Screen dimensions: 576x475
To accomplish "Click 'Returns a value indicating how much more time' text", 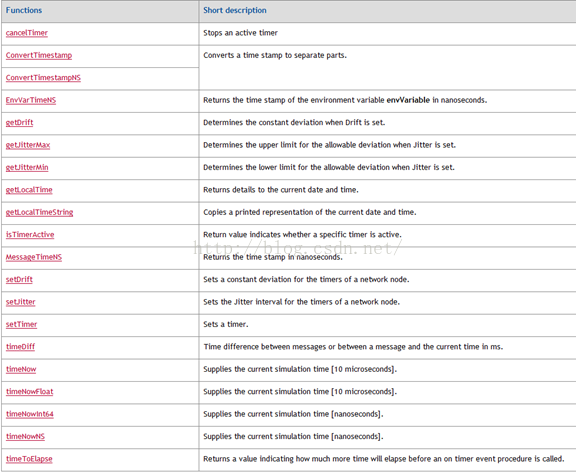I will coord(384,458).
